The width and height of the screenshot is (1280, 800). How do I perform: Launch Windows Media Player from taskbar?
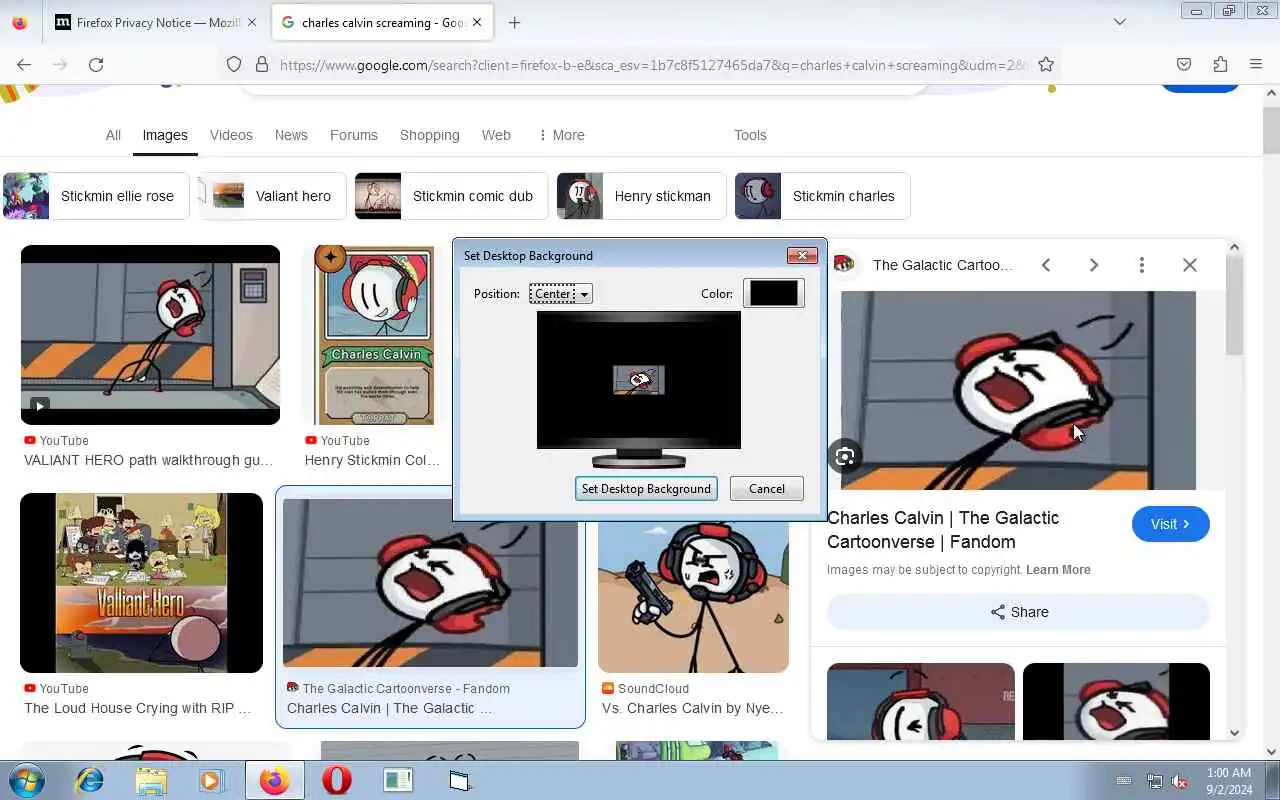(x=212, y=780)
